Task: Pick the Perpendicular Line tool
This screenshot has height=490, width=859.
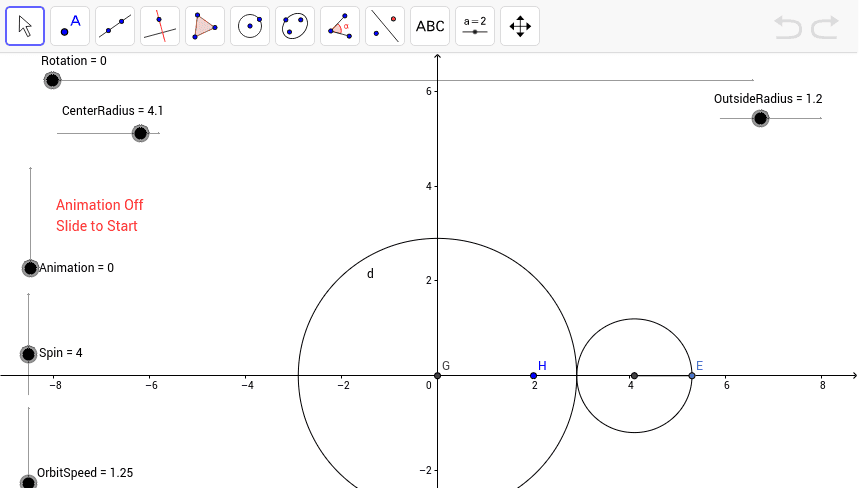Action: coord(159,26)
